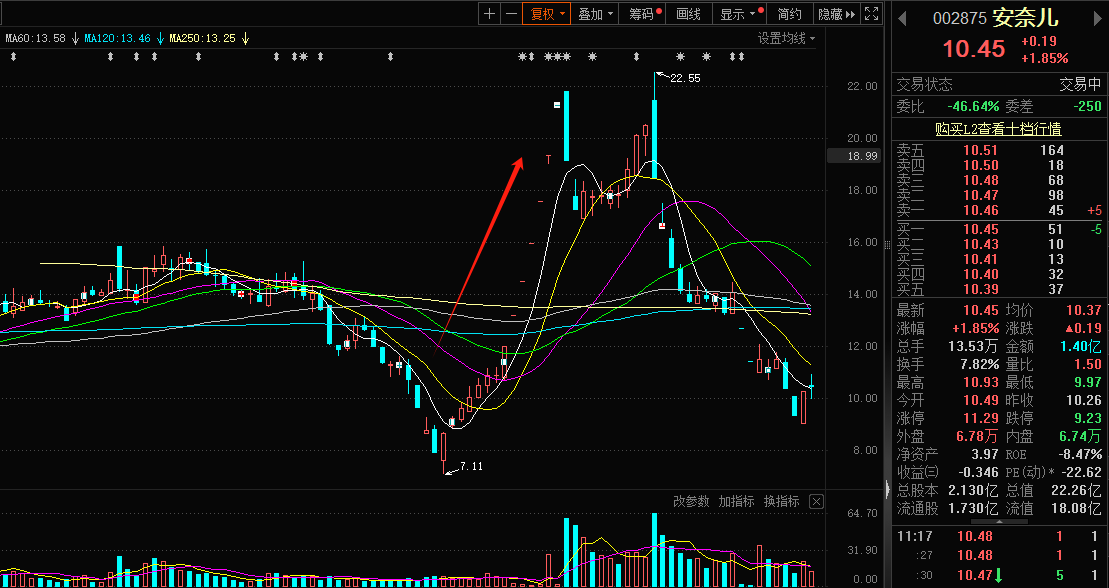Enter full-screen chart mode icon
Image resolution: width=1109 pixels, height=588 pixels.
(x=872, y=13)
